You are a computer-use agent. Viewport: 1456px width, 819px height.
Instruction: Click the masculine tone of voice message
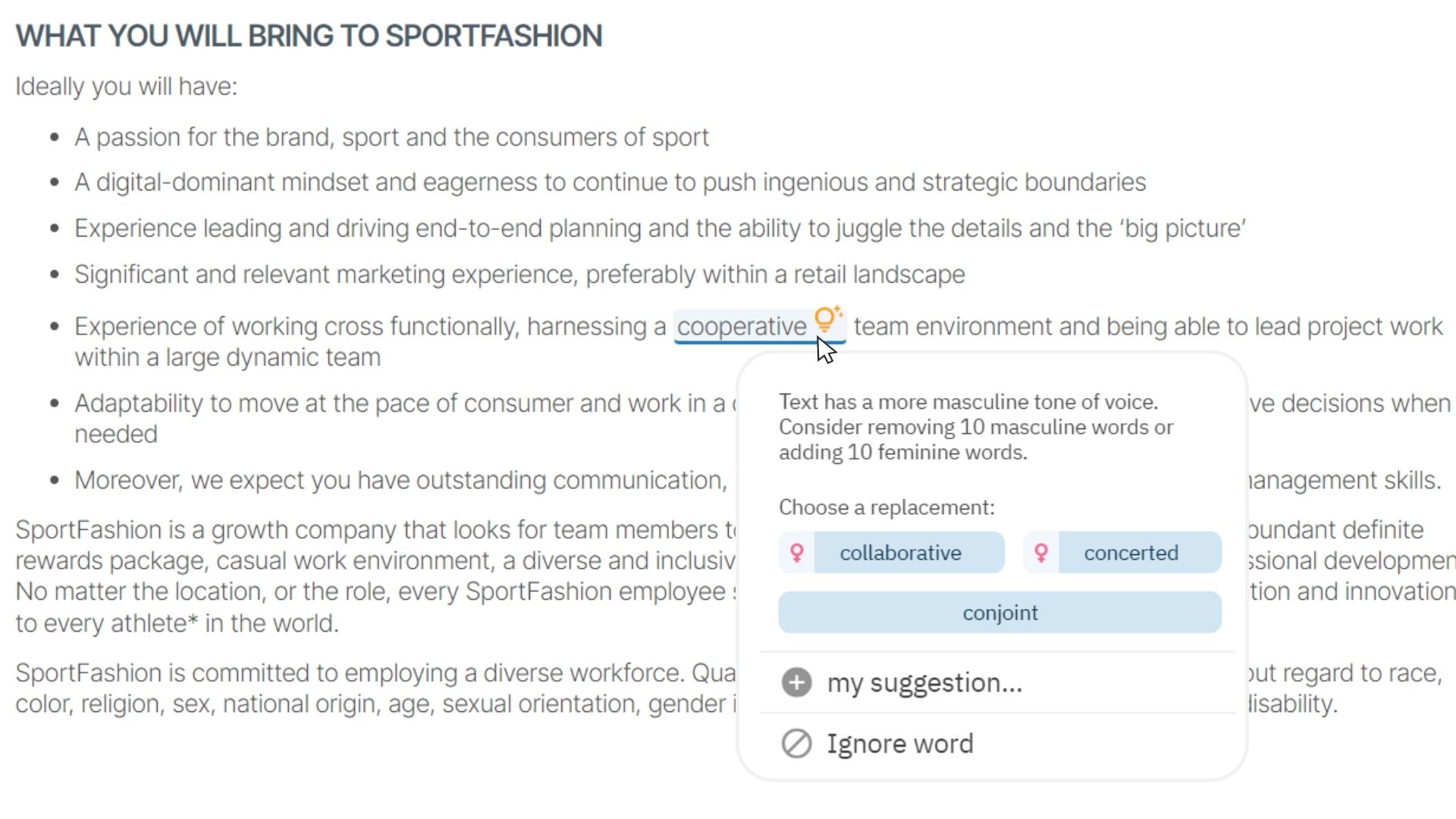pos(976,427)
